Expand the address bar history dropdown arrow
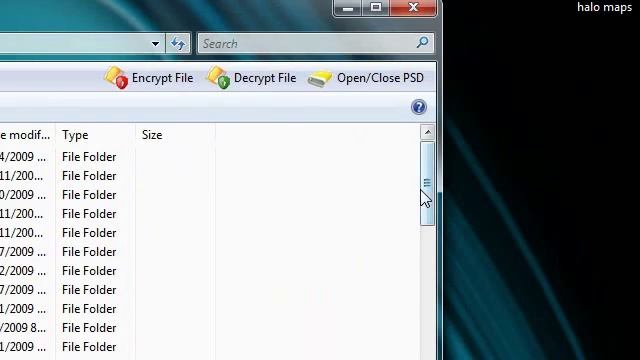640x360 pixels. (x=155, y=44)
